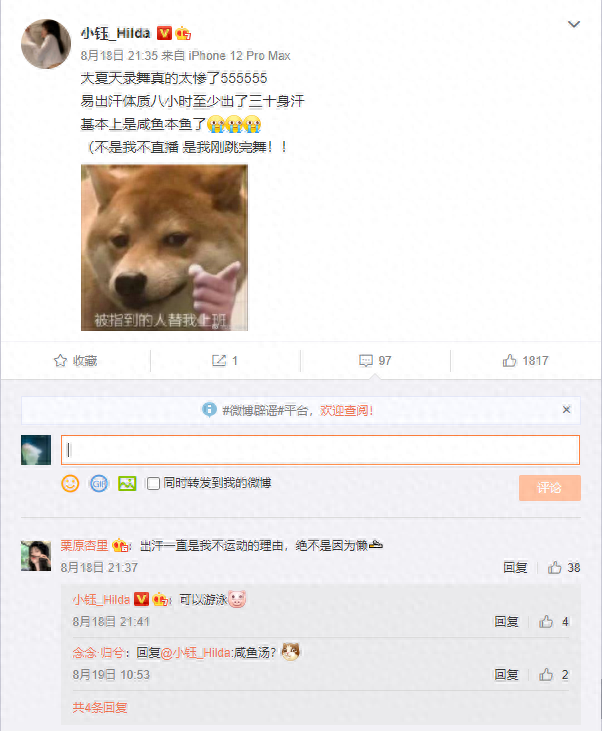Viewport: 602px width, 731px height.
Task: Open comments icon showing 97
Action: click(366, 360)
